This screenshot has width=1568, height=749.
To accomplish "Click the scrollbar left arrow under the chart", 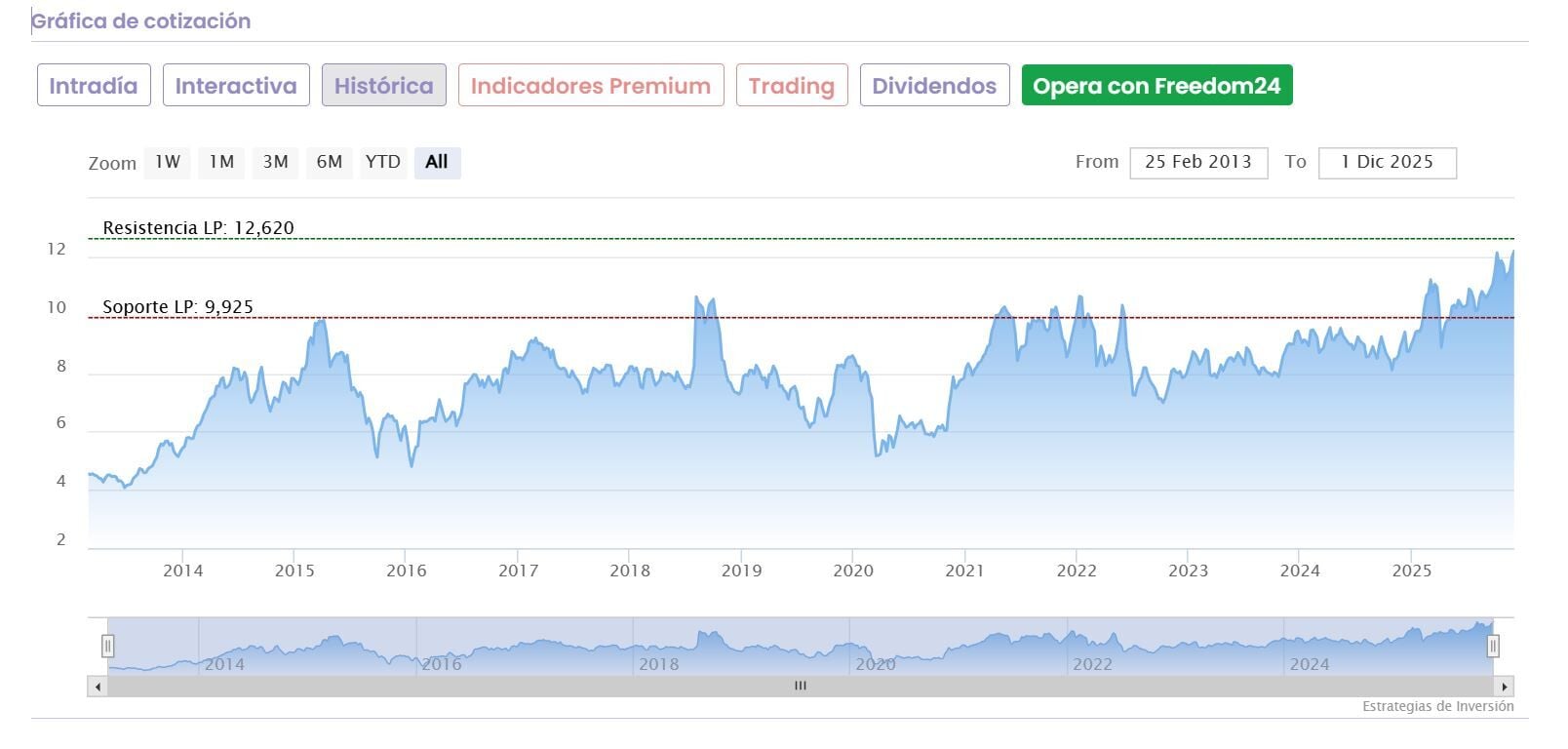I will pos(98,687).
